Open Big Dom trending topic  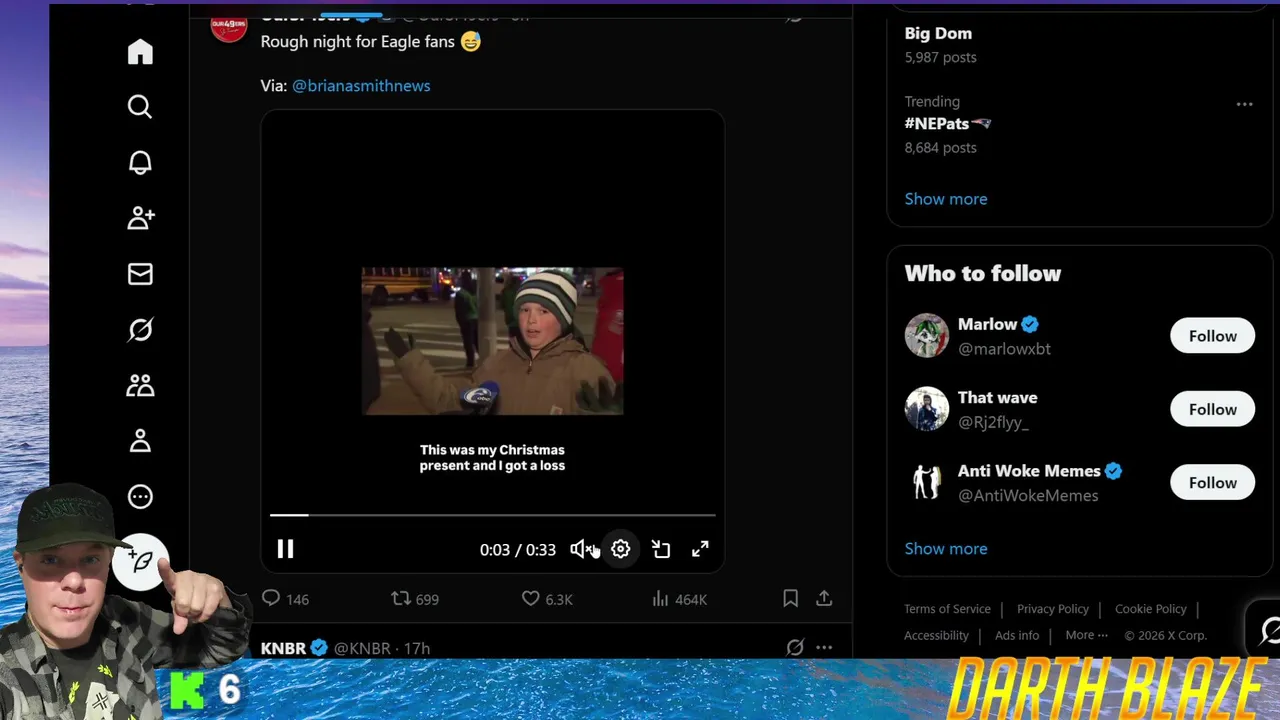[938, 33]
